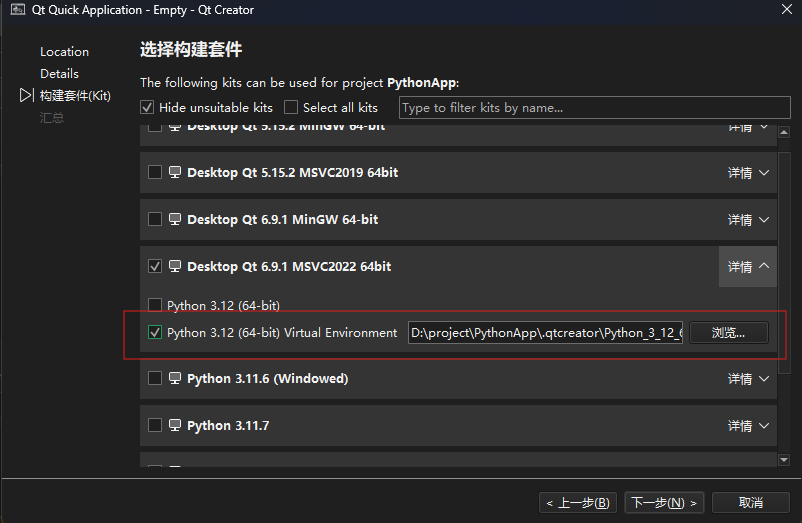
Task: Check the Python 3.11.7 kit
Action: click(154, 425)
